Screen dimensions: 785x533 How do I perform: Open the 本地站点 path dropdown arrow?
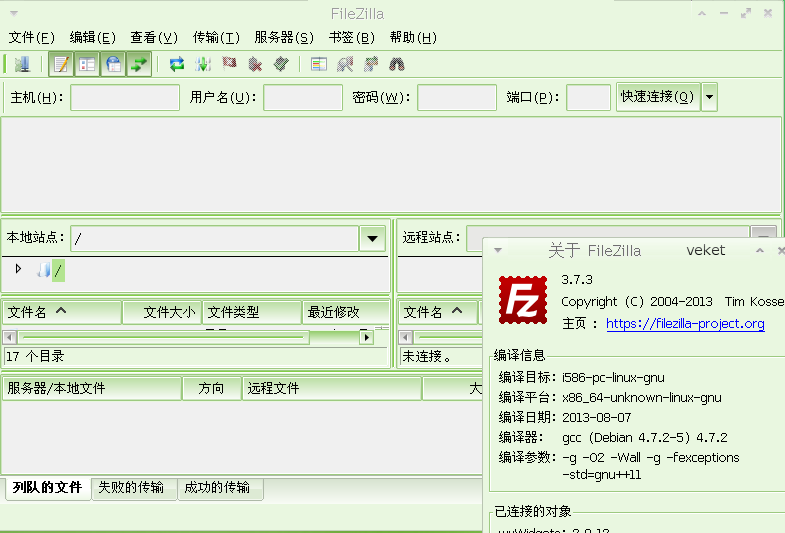point(372,238)
